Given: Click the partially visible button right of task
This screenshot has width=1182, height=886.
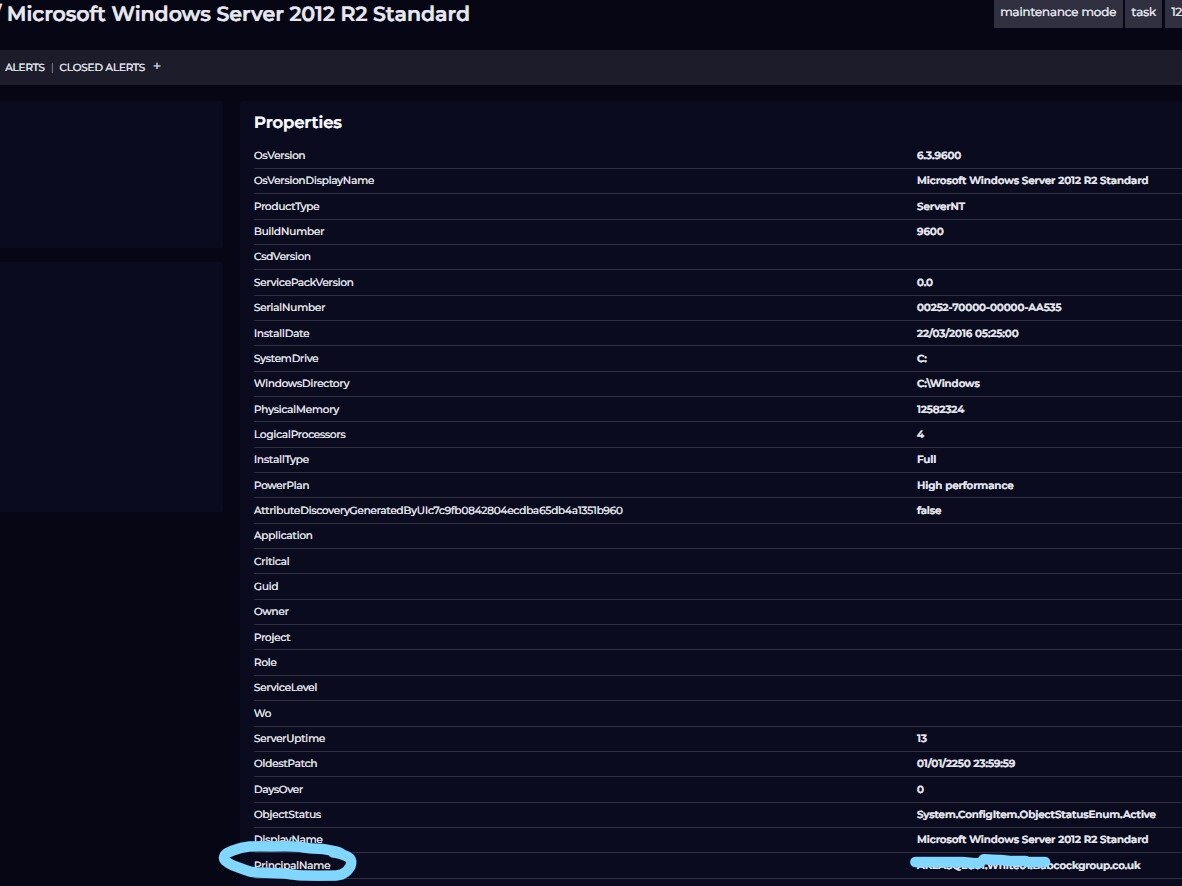Looking at the screenshot, I should click(1173, 13).
